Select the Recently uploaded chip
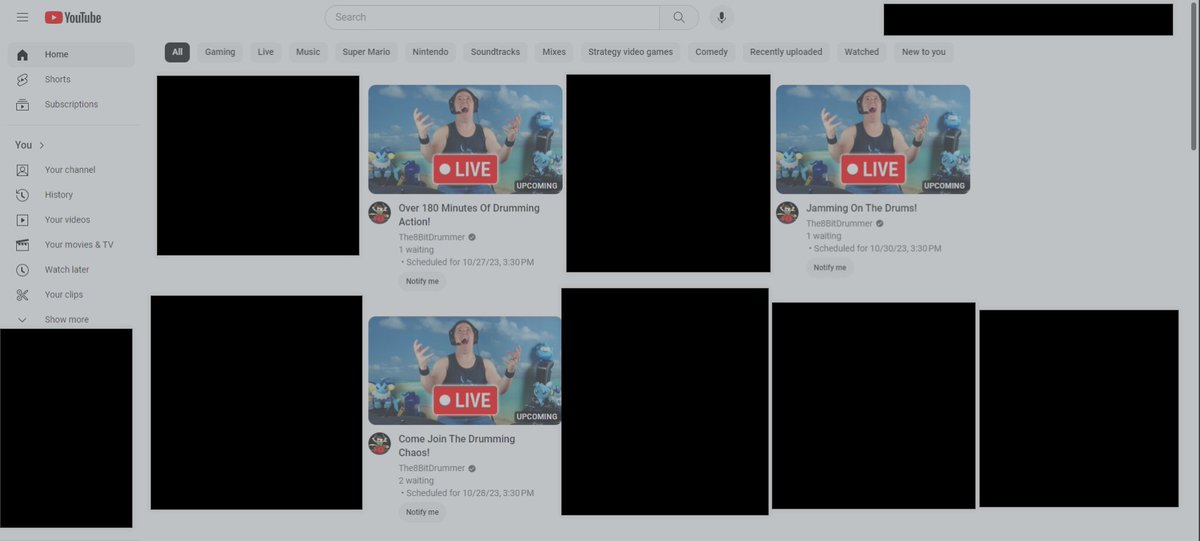Viewport: 1200px width, 541px height. click(x=786, y=52)
